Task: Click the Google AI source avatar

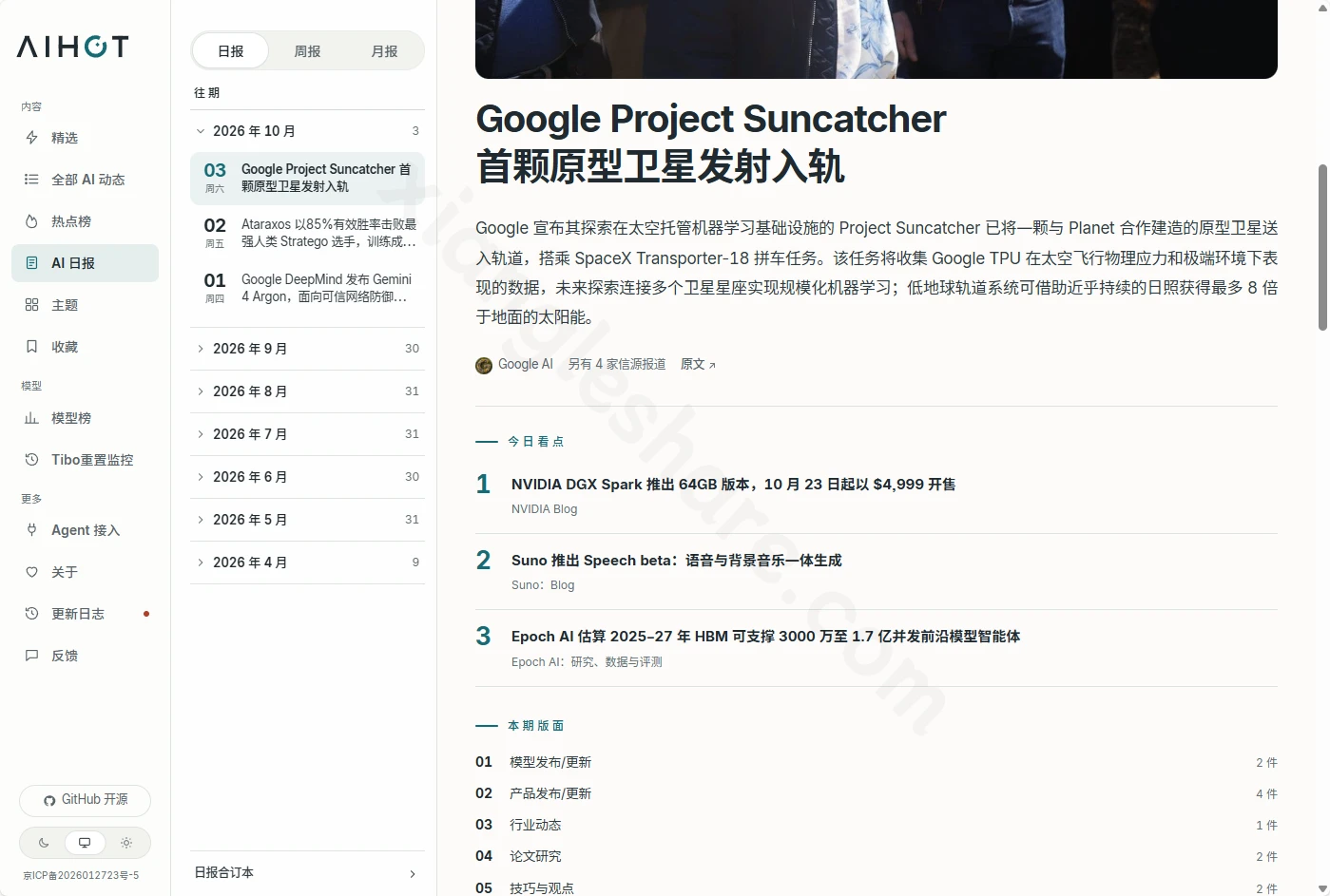Action: (484, 365)
